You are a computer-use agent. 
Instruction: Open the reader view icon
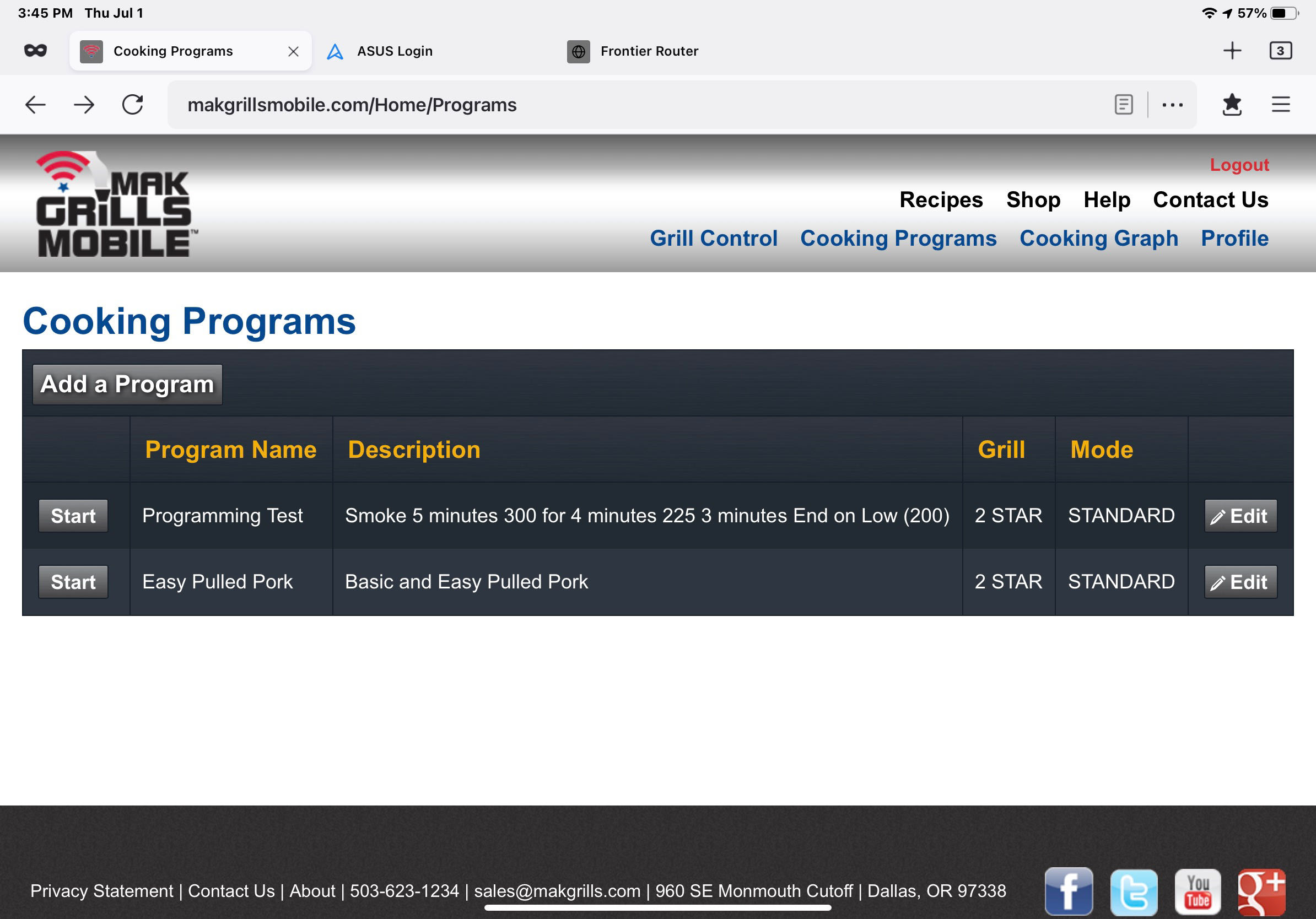[1124, 105]
